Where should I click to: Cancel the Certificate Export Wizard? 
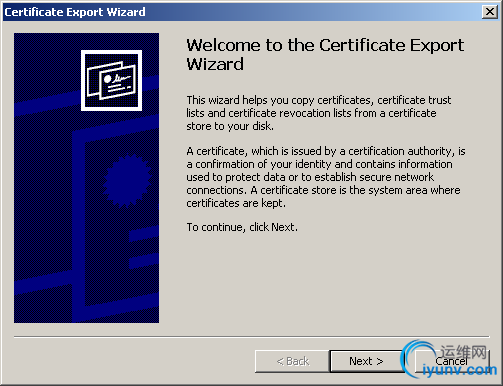point(452,361)
